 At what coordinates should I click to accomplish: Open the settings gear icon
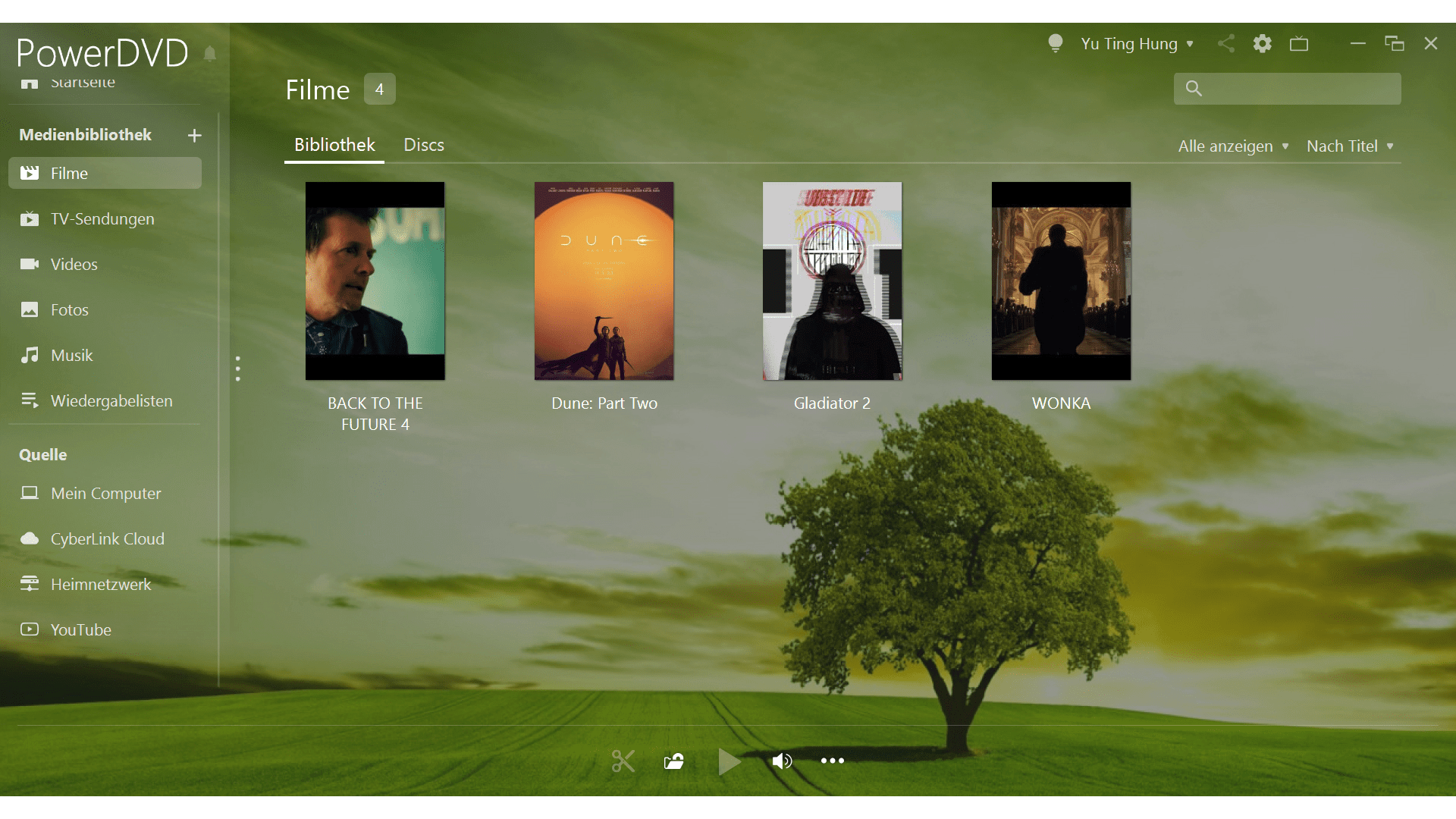(1262, 44)
